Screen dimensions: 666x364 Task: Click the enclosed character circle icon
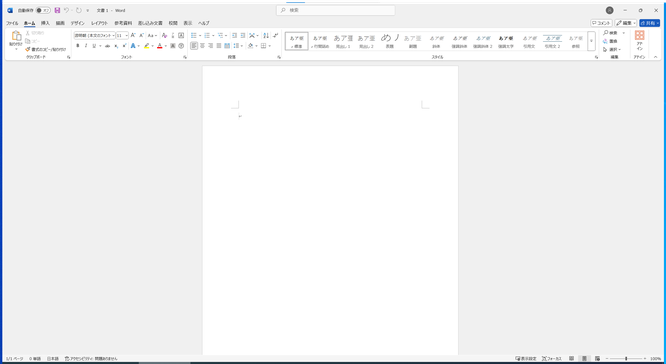click(181, 46)
